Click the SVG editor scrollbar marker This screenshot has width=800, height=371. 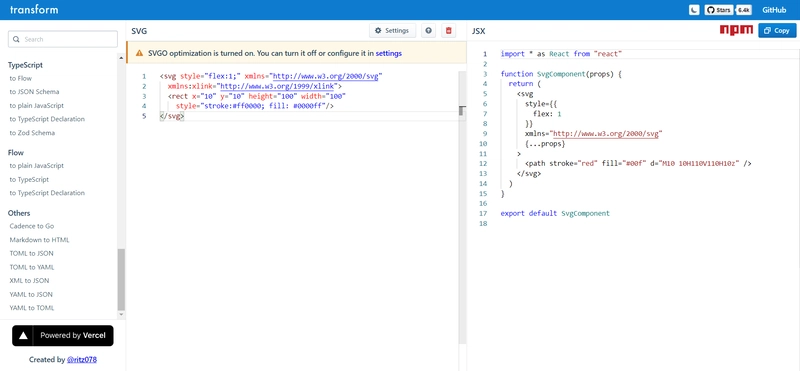462,111
